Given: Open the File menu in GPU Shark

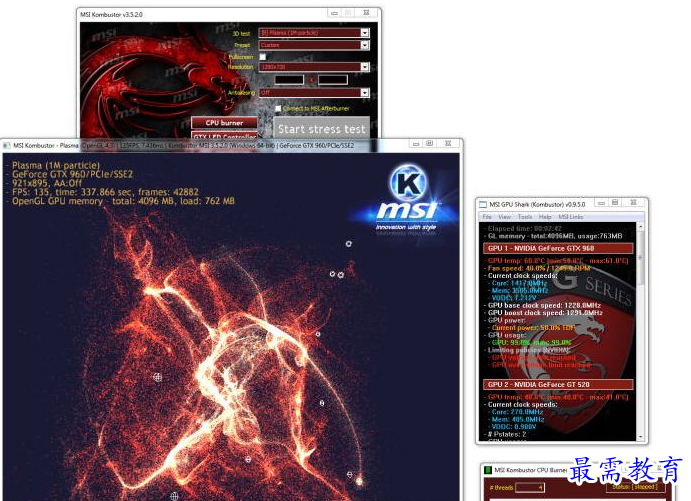Looking at the screenshot, I should click(x=487, y=217).
